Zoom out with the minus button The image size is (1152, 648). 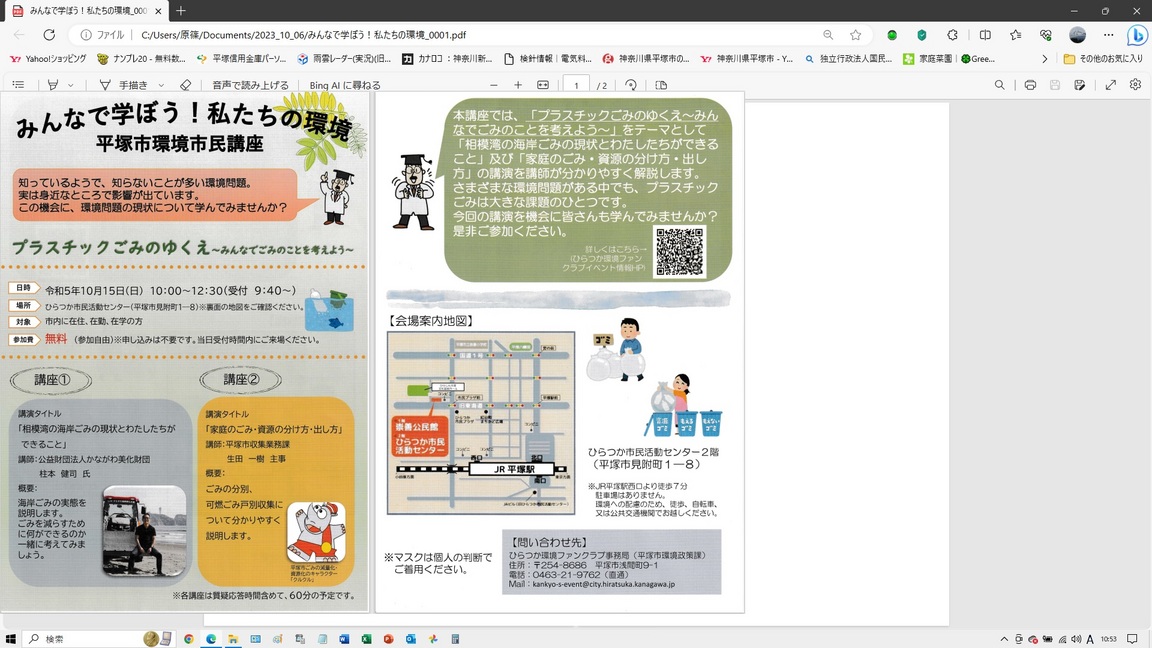[493, 85]
